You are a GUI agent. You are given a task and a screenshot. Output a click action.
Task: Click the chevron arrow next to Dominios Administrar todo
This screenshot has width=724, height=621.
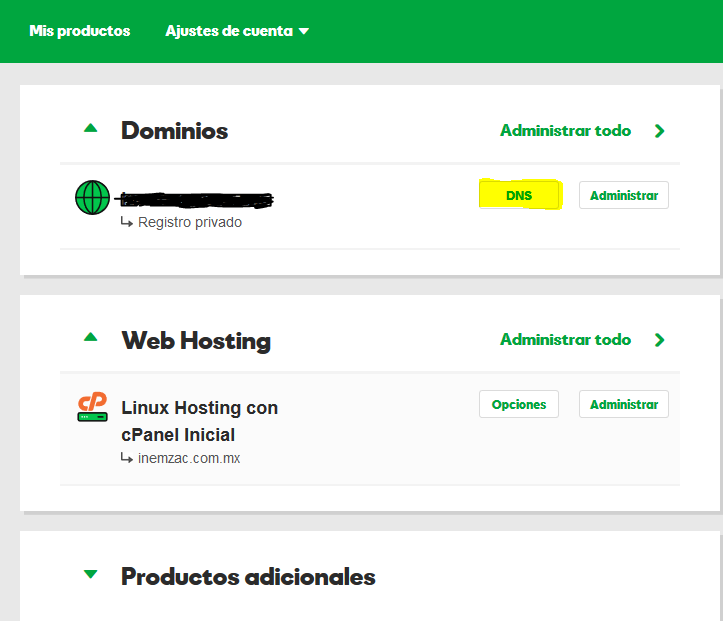[x=660, y=131]
